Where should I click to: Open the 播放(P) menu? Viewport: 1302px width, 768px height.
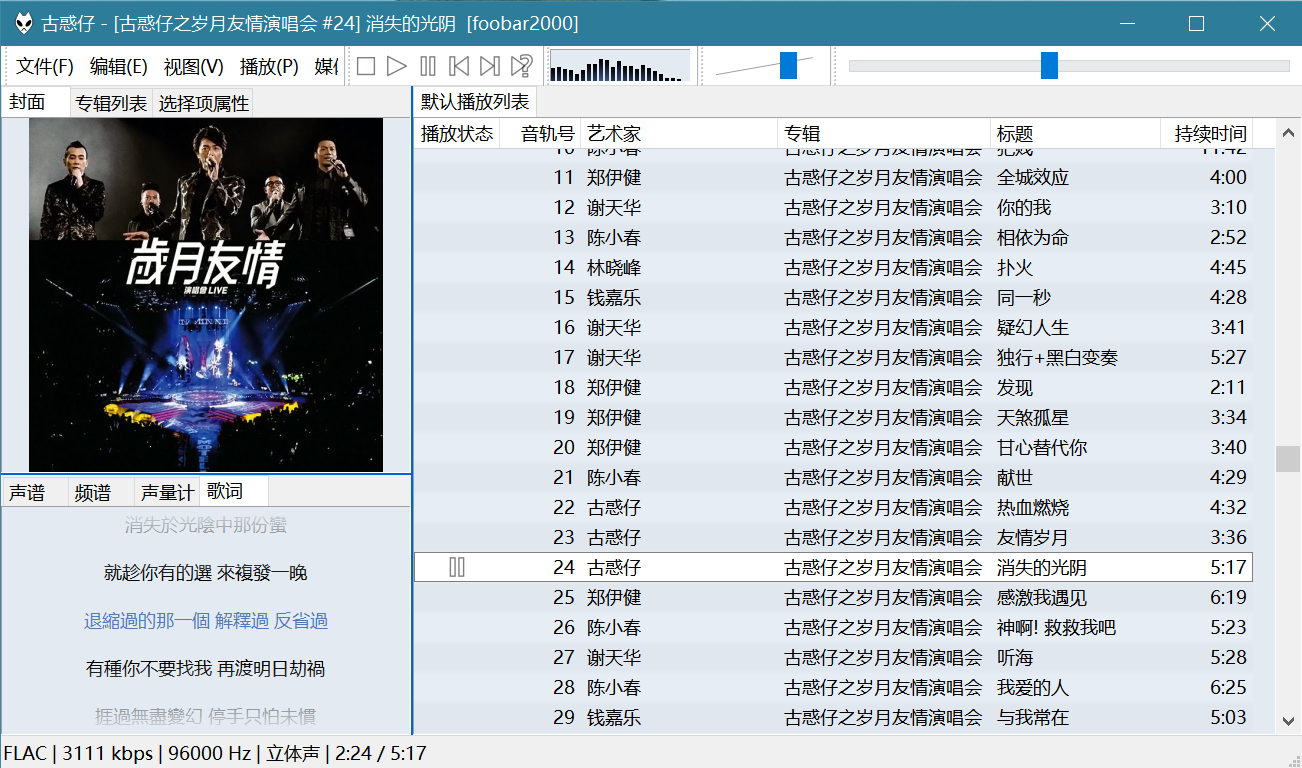(x=269, y=67)
